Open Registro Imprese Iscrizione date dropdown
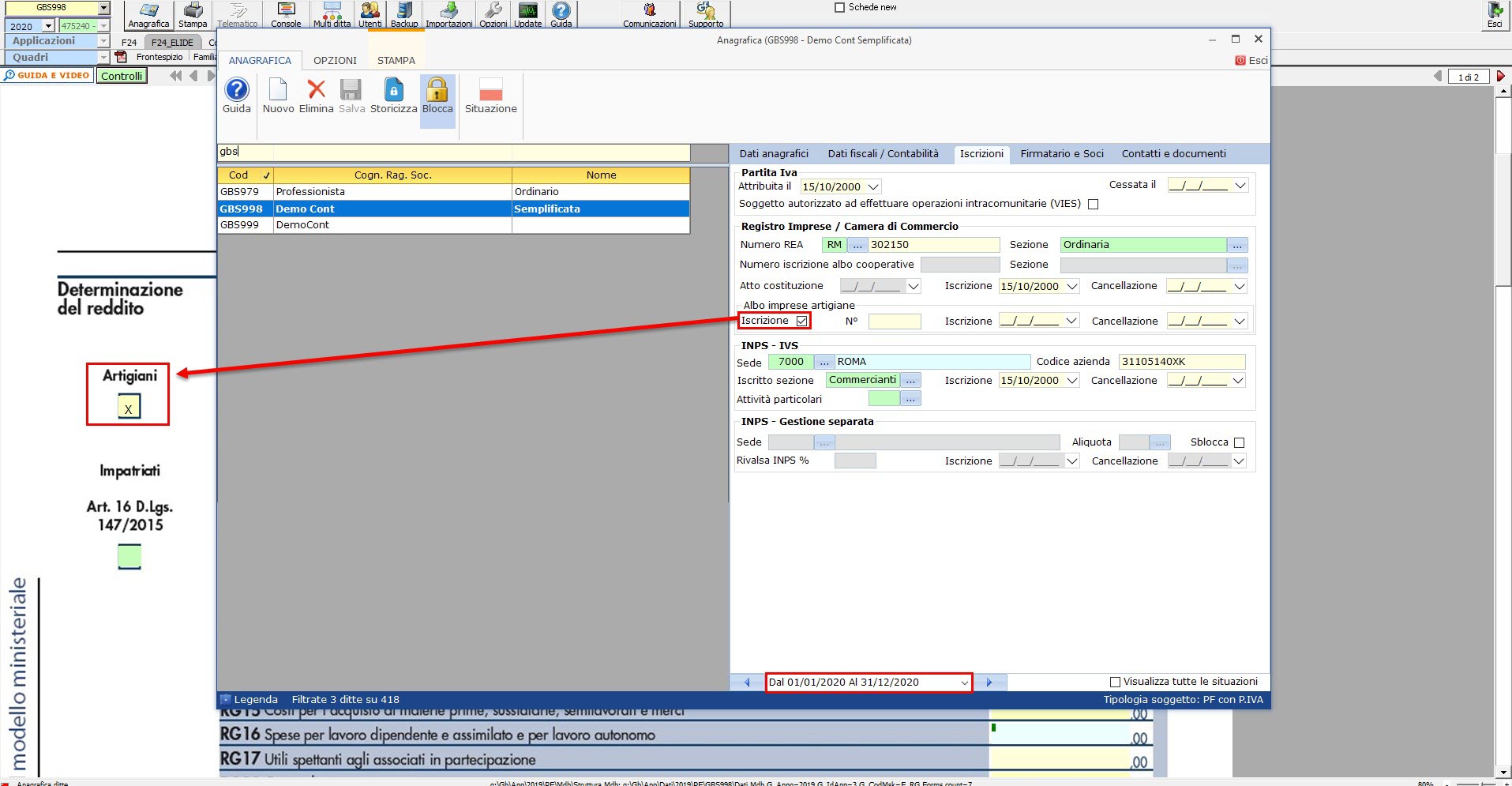1512x786 pixels. (x=1072, y=287)
